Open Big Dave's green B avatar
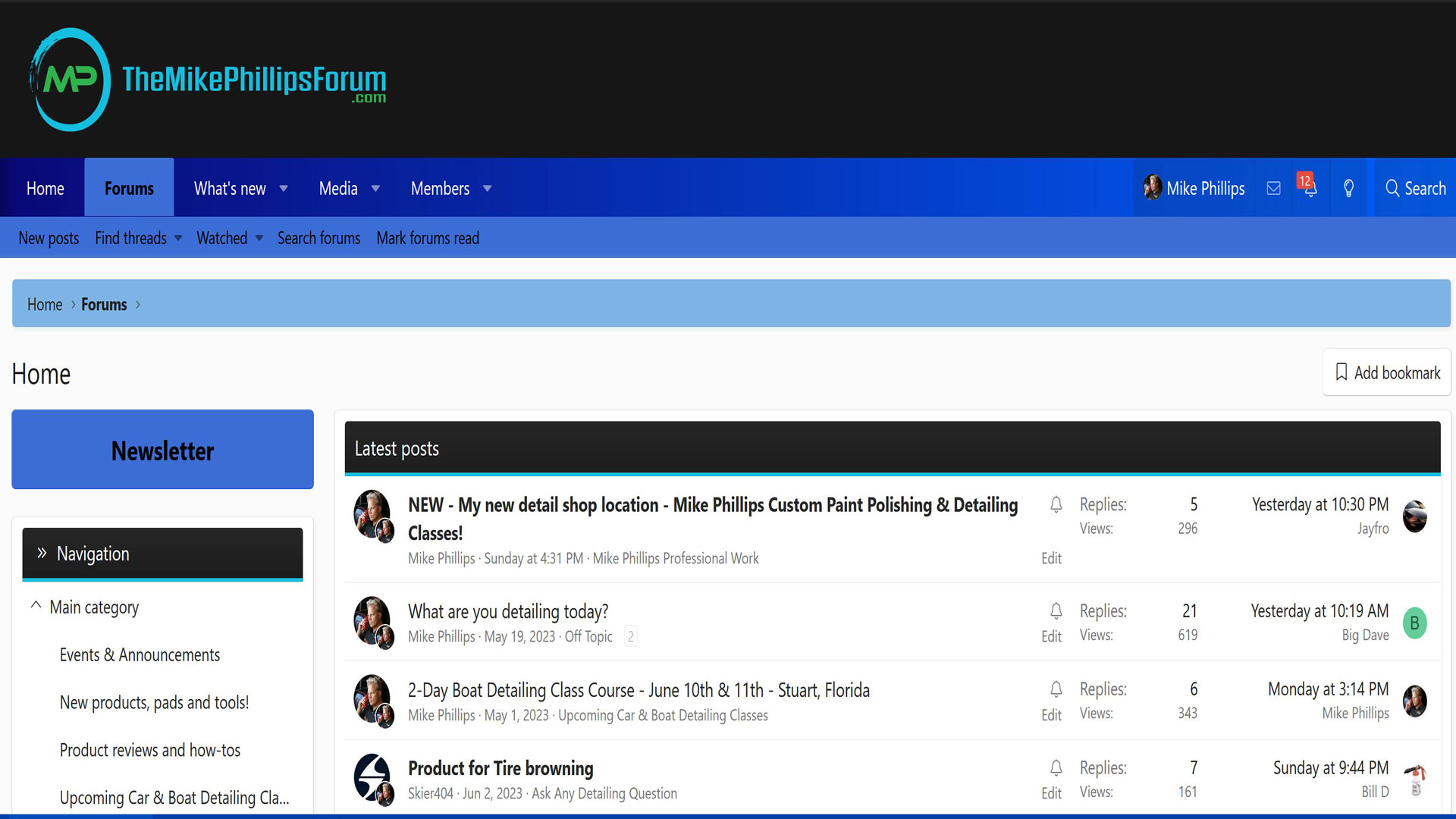 [x=1414, y=623]
